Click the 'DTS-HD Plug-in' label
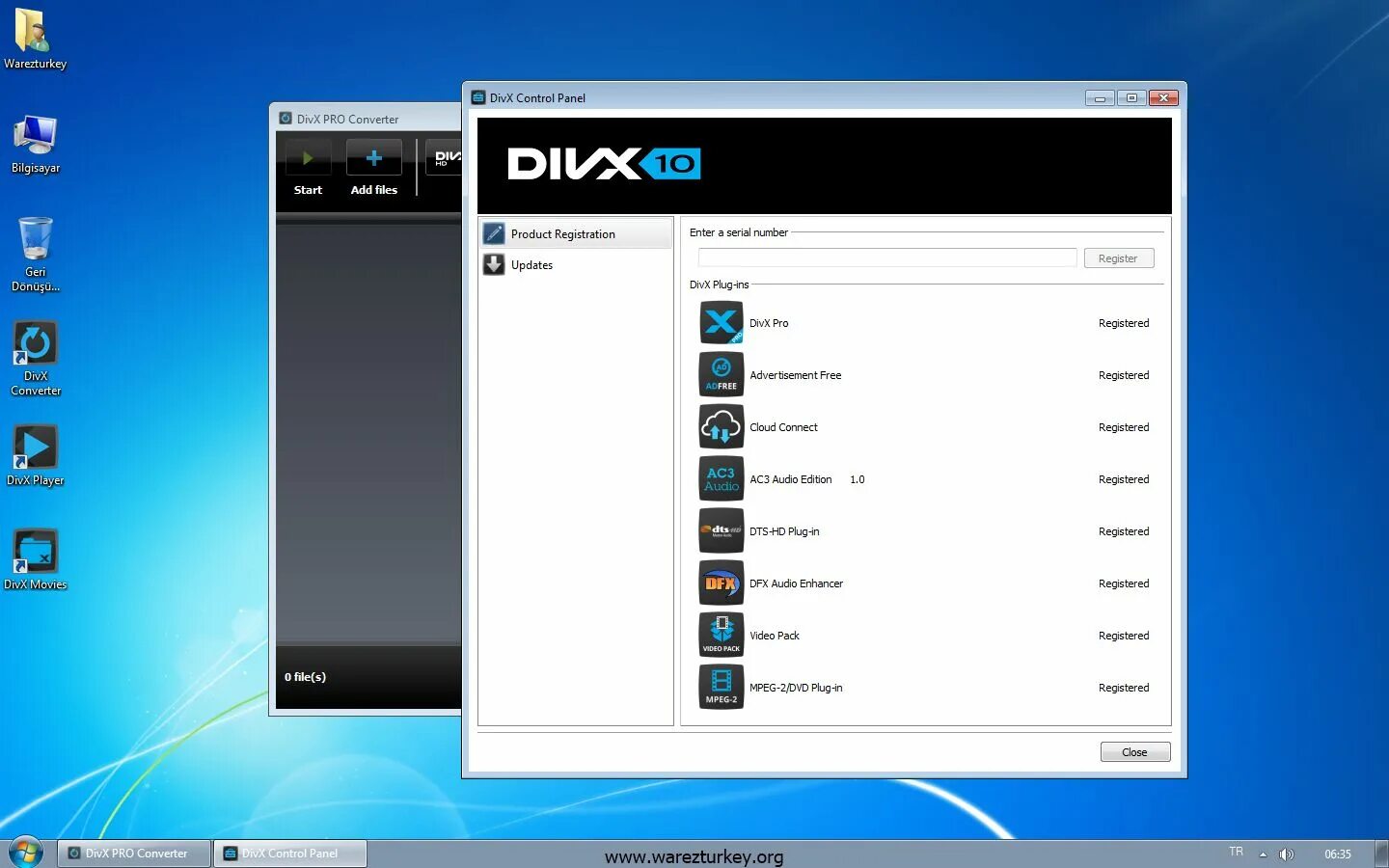The width and height of the screenshot is (1389, 868). (784, 531)
